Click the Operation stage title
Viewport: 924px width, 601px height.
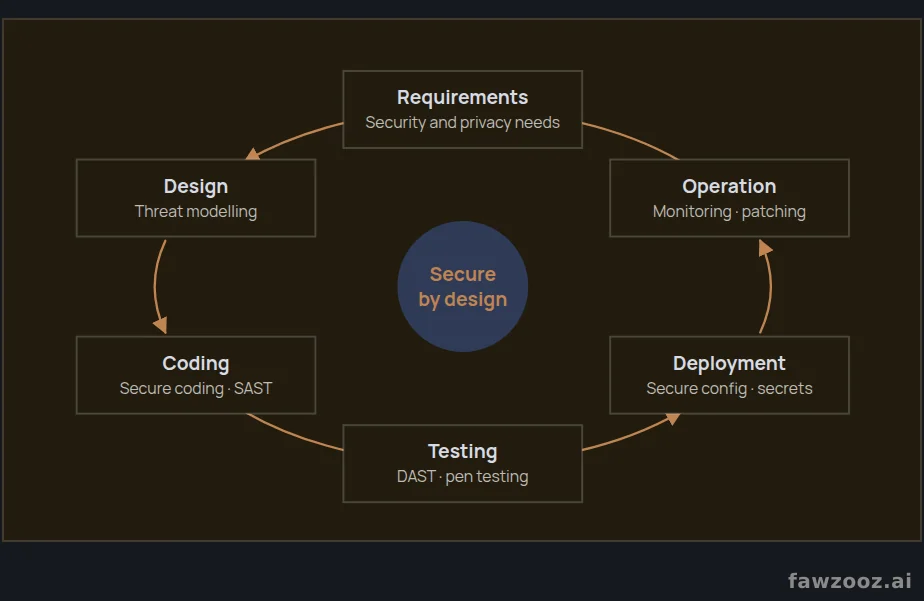(729, 186)
